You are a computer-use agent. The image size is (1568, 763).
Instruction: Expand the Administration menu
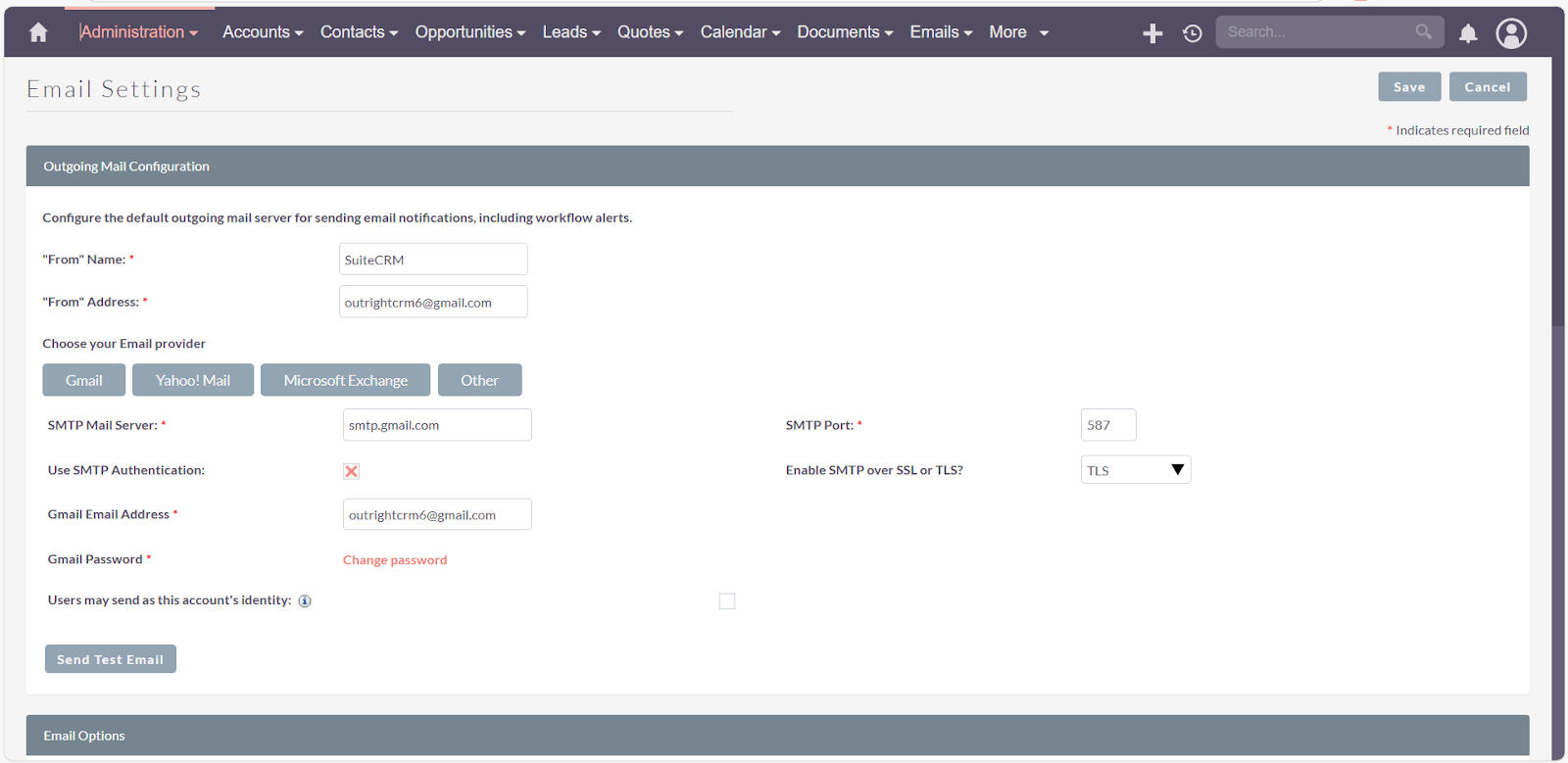(x=138, y=32)
